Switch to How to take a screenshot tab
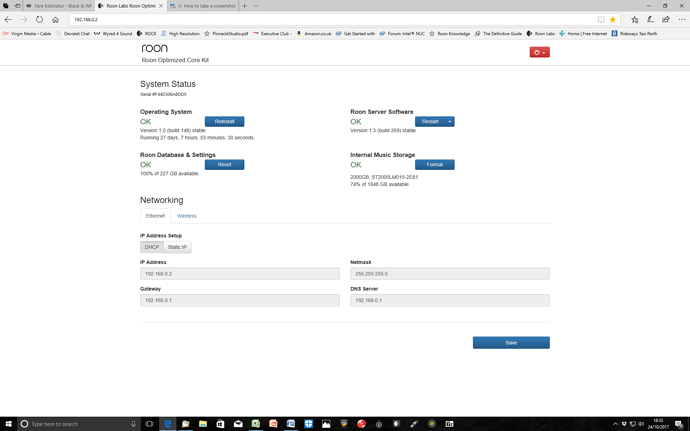This screenshot has height=431, width=690. point(204,6)
